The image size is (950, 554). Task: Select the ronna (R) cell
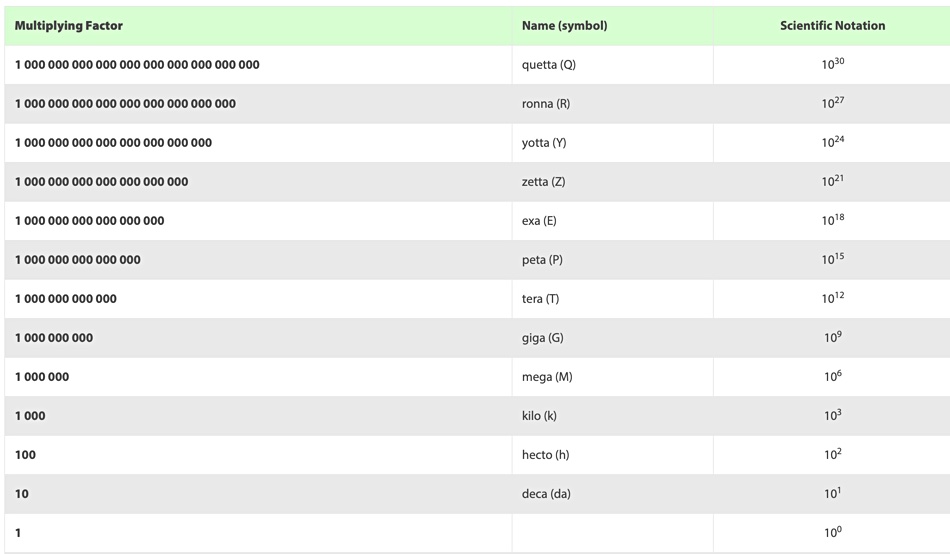click(613, 104)
